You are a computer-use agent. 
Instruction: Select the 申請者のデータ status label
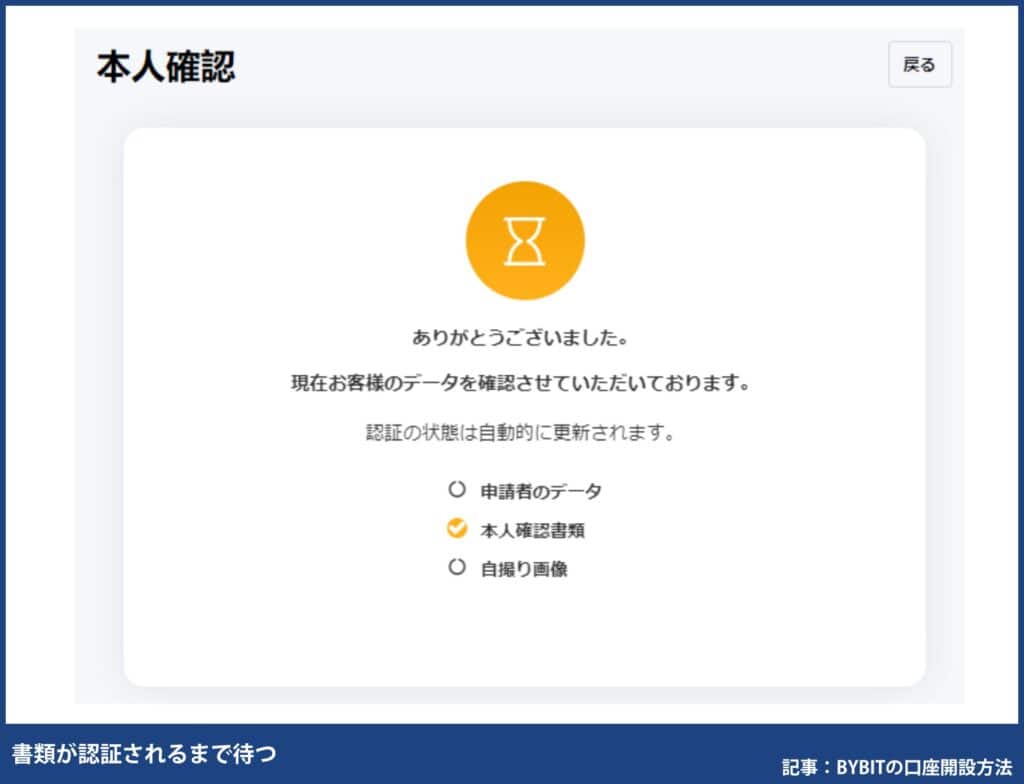click(540, 491)
